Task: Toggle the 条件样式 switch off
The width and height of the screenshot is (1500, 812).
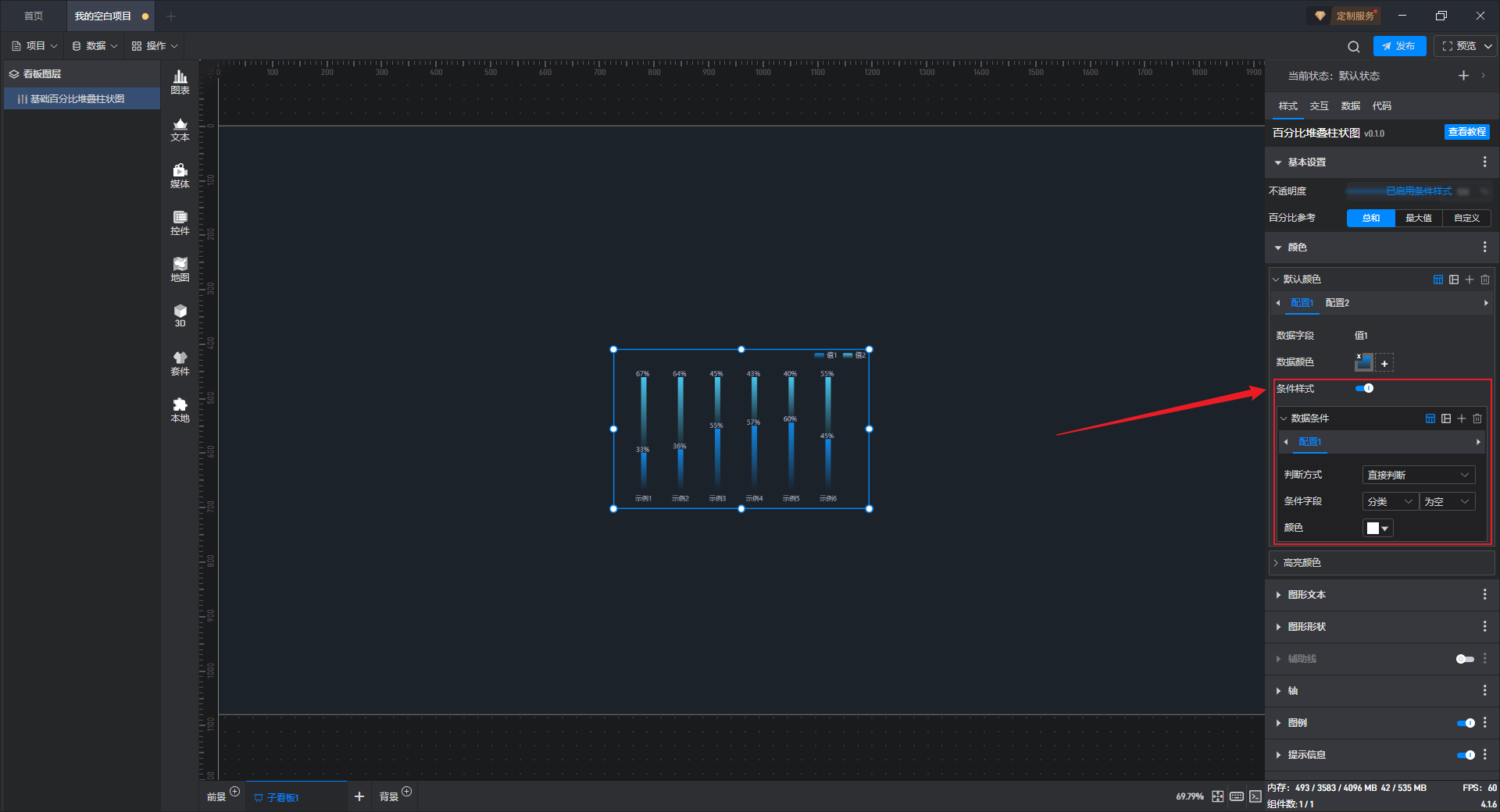Action: [1365, 388]
